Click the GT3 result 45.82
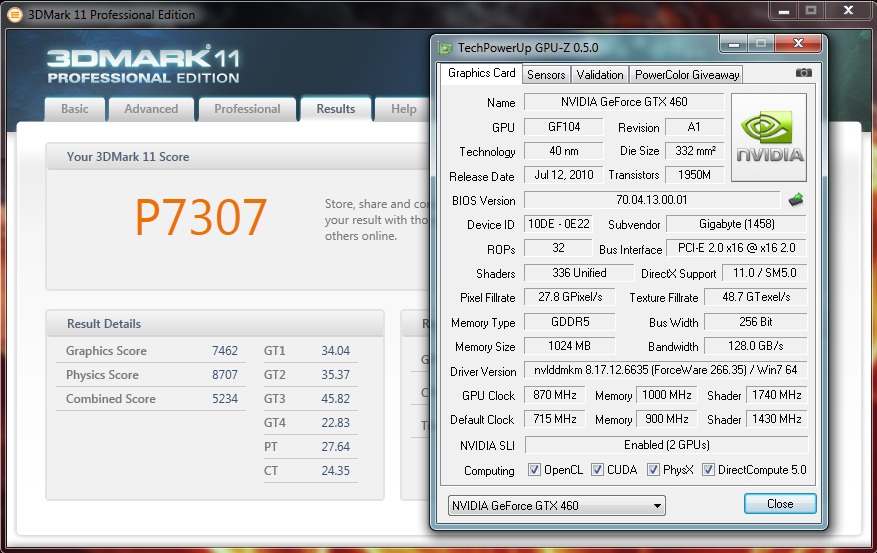Screen dimensions: 877x553 [x=336, y=399]
